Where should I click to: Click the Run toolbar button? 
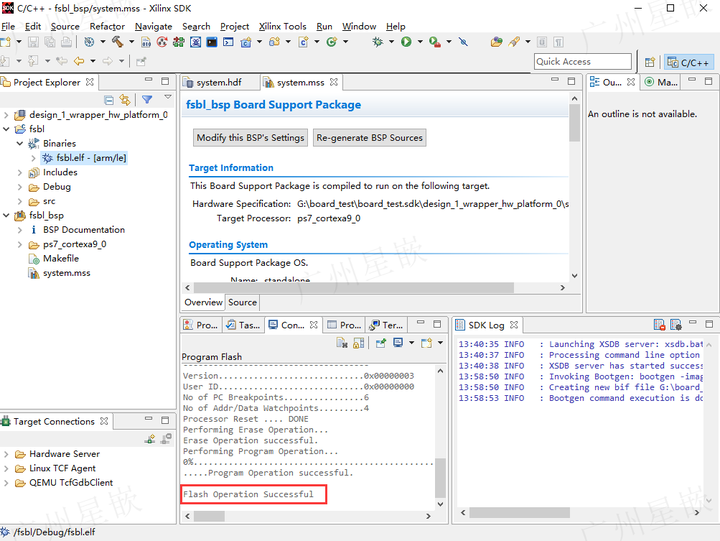pos(406,42)
